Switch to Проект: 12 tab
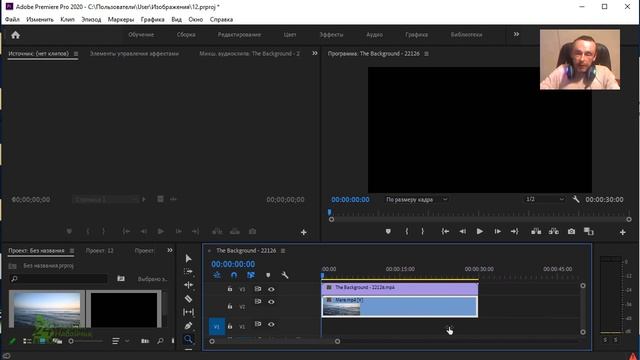 pos(100,251)
